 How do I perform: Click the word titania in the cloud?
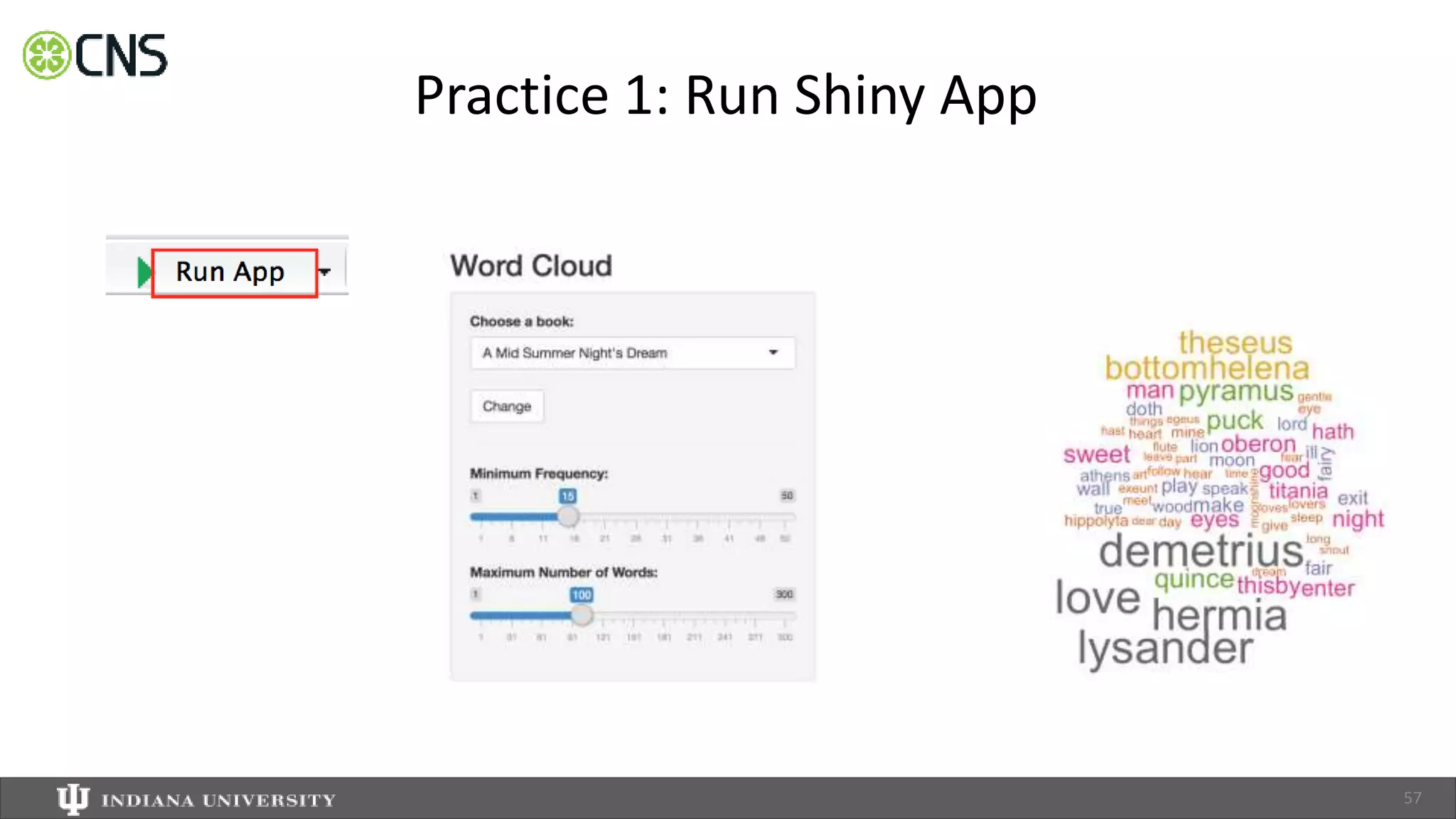pyautogui.click(x=1298, y=491)
